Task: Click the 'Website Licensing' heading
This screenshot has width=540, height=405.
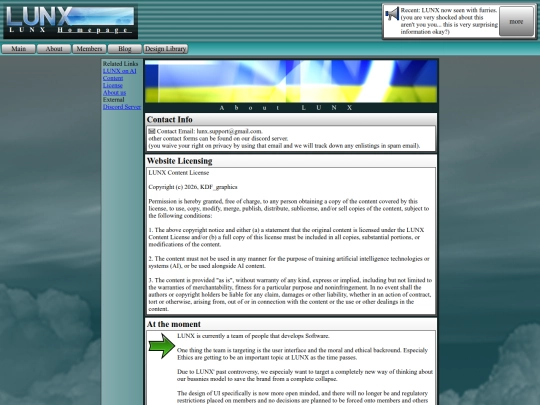Action: (x=179, y=161)
